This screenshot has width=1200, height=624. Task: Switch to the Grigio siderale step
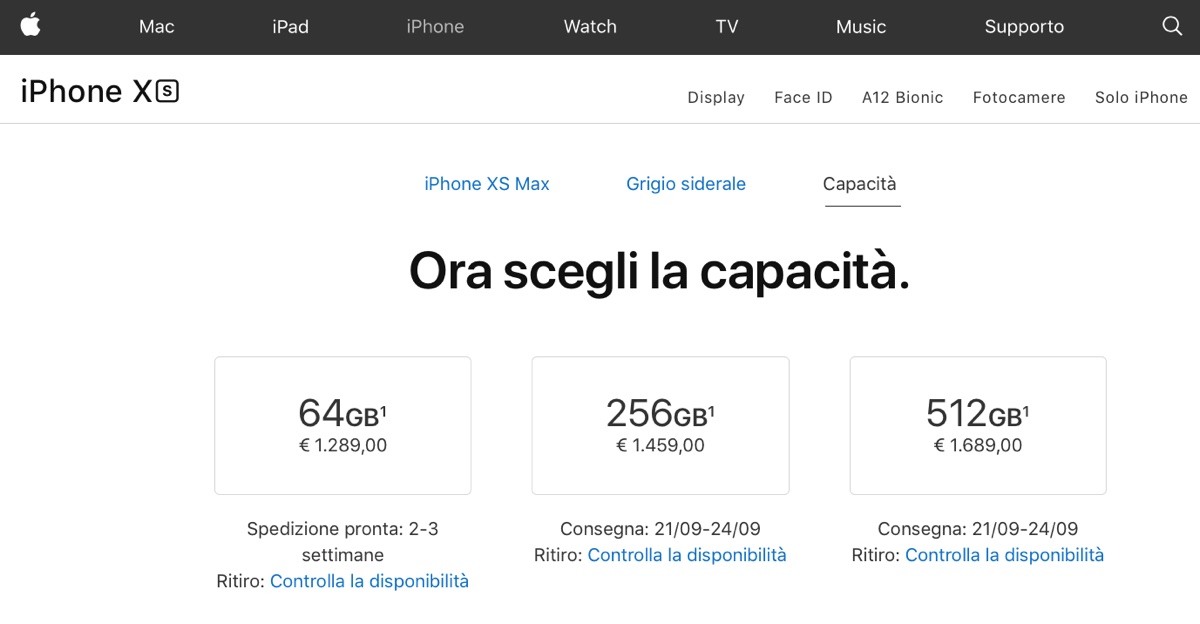pyautogui.click(x=686, y=184)
